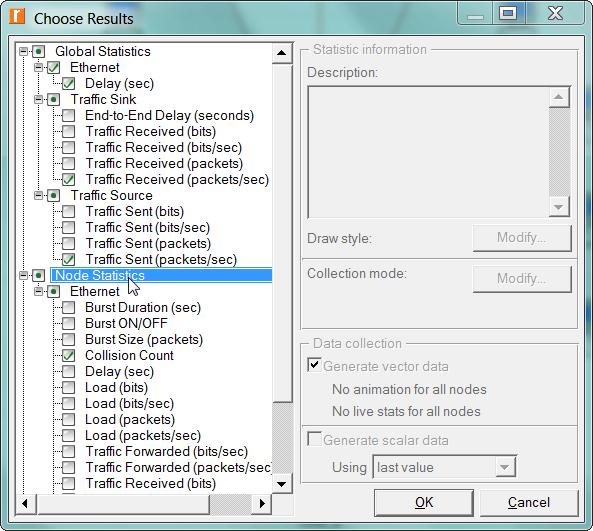The image size is (593, 531).
Task: Check the Burst ON/OFF checkbox
Action: click(x=68, y=323)
